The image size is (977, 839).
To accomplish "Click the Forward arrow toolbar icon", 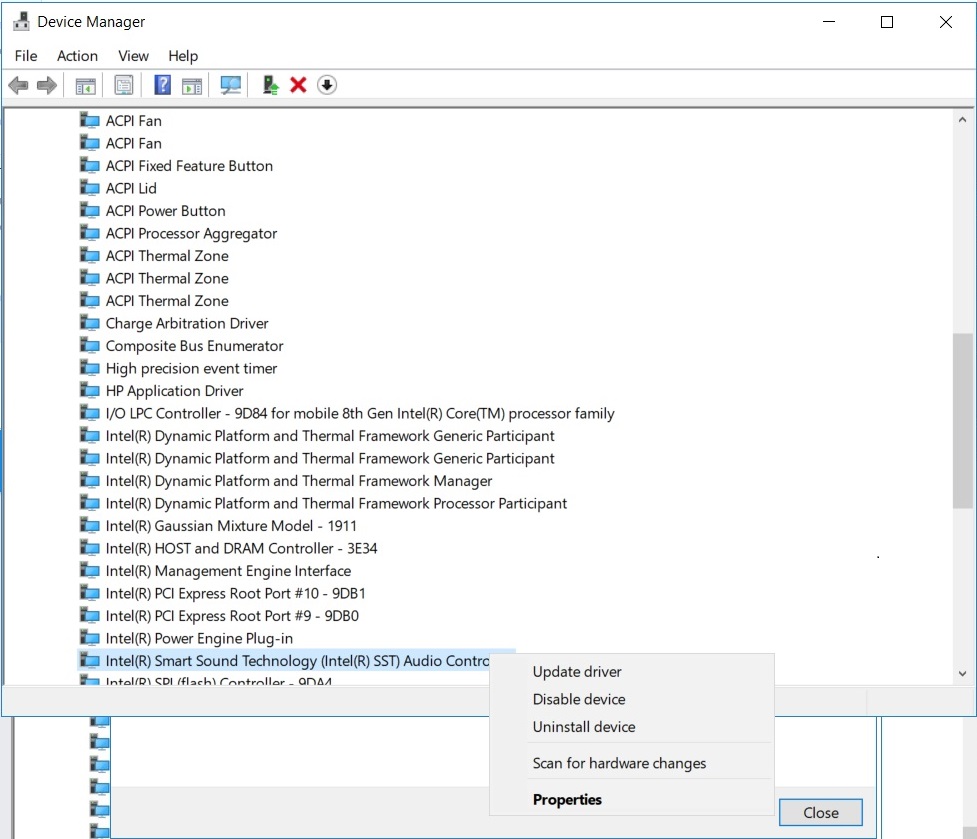I will 47,85.
